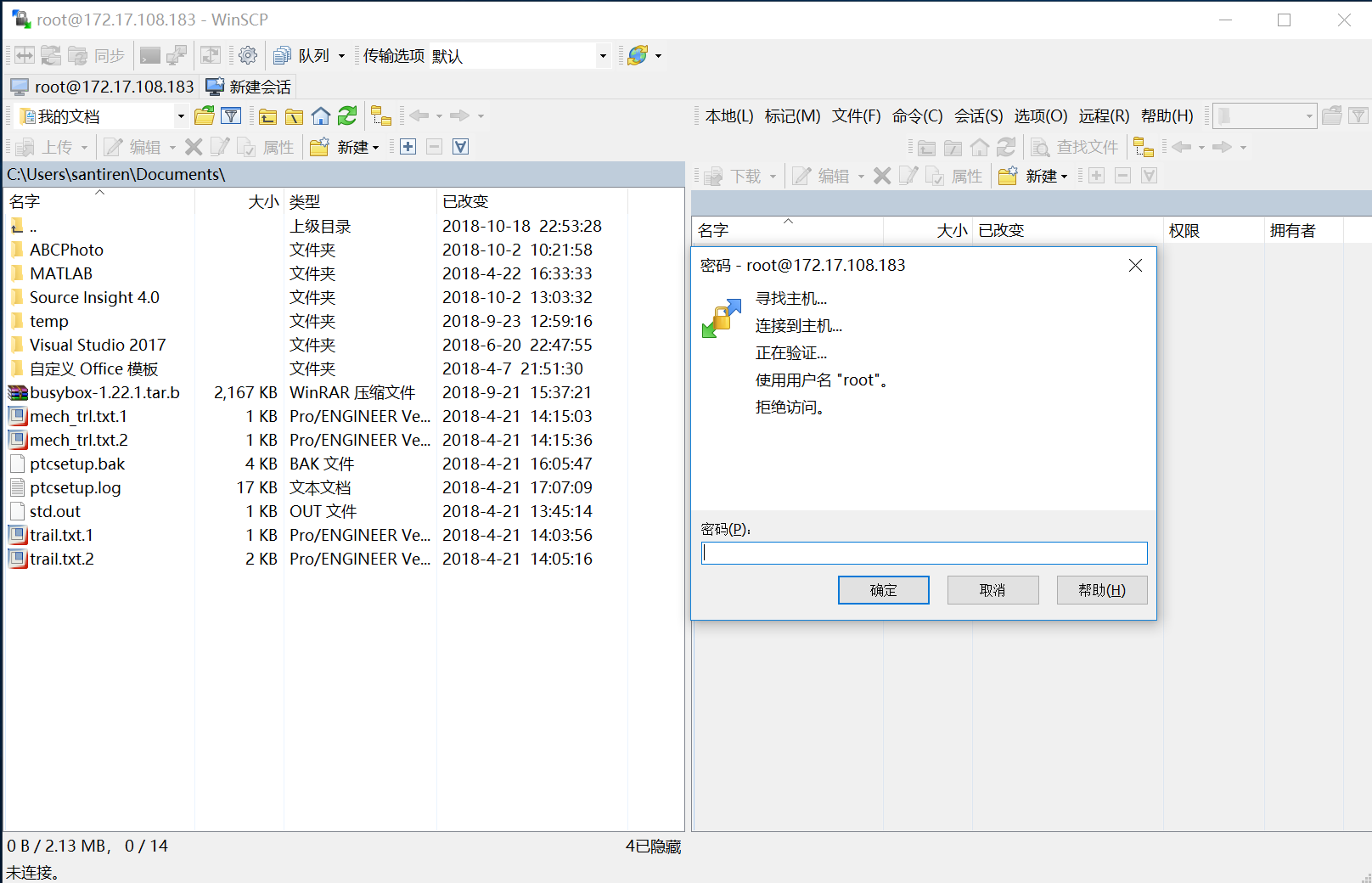Click the 帮助(H) button in dialog
The height and width of the screenshot is (883, 1372).
tap(1102, 590)
